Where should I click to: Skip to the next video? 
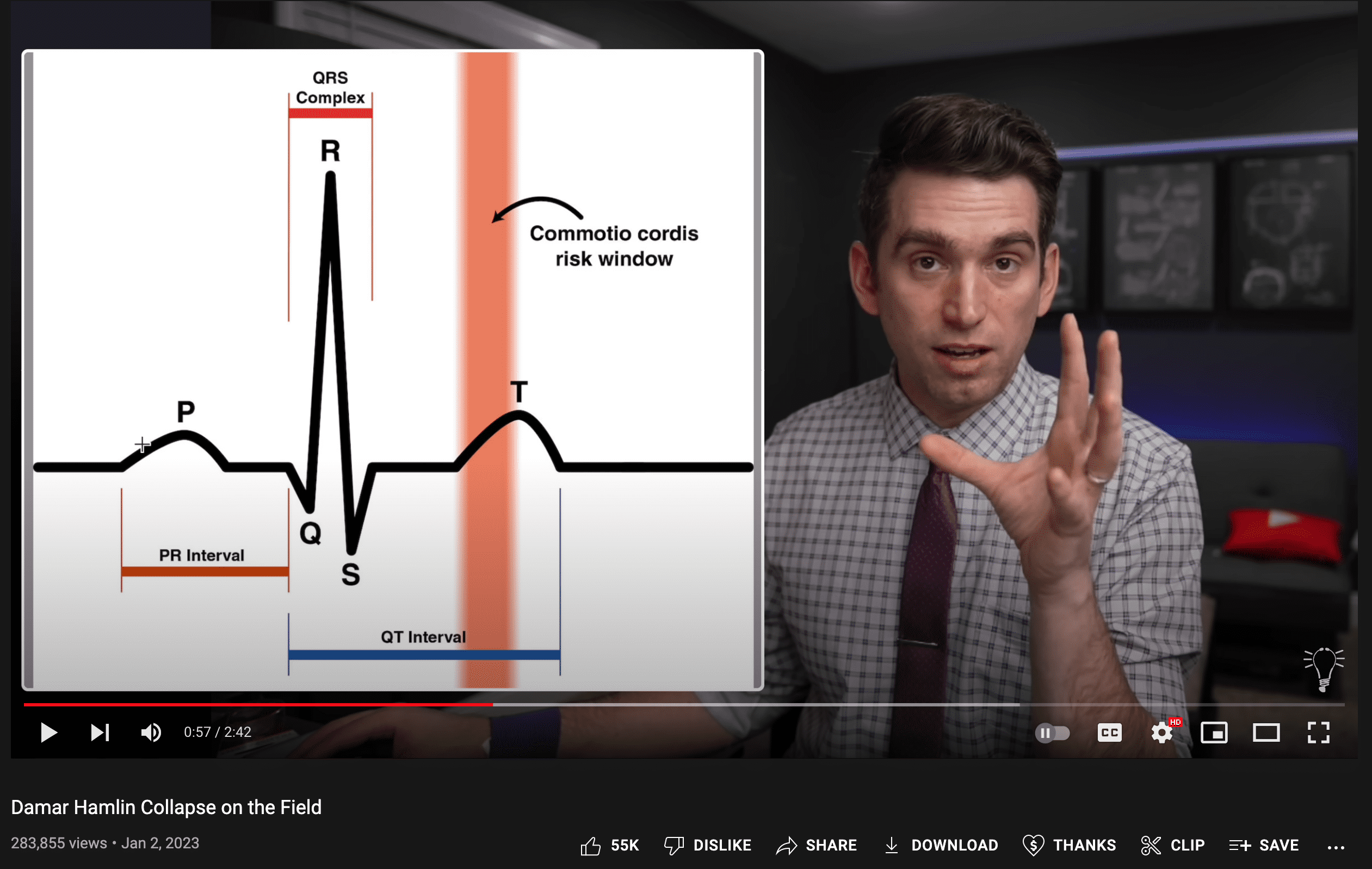(100, 733)
